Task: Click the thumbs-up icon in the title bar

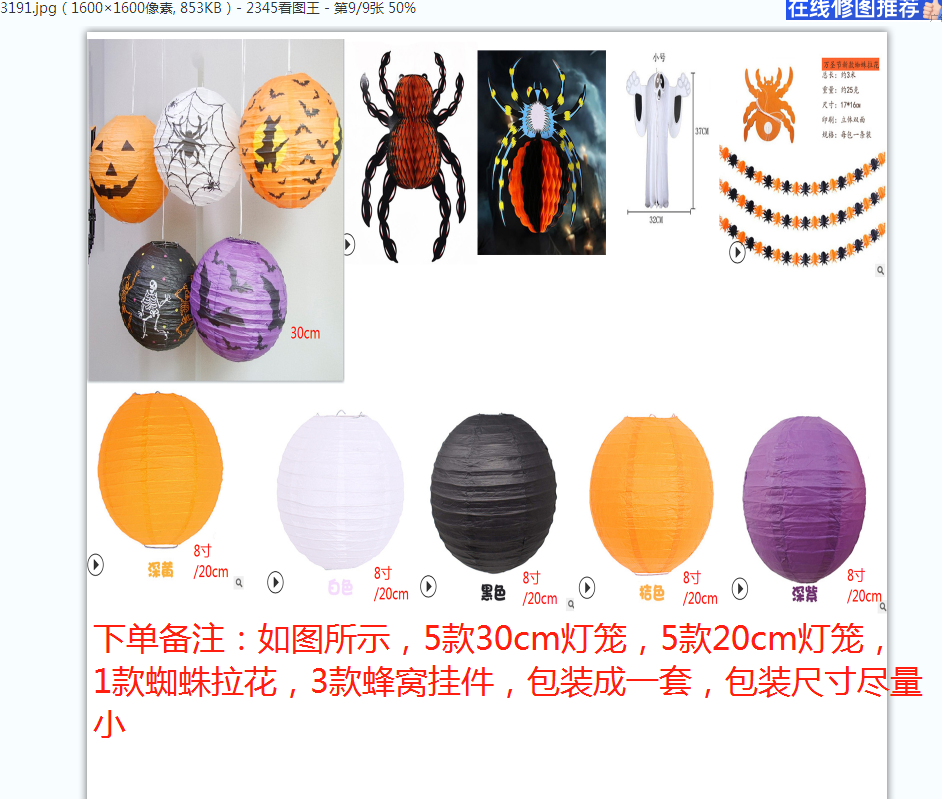Action: point(931,9)
